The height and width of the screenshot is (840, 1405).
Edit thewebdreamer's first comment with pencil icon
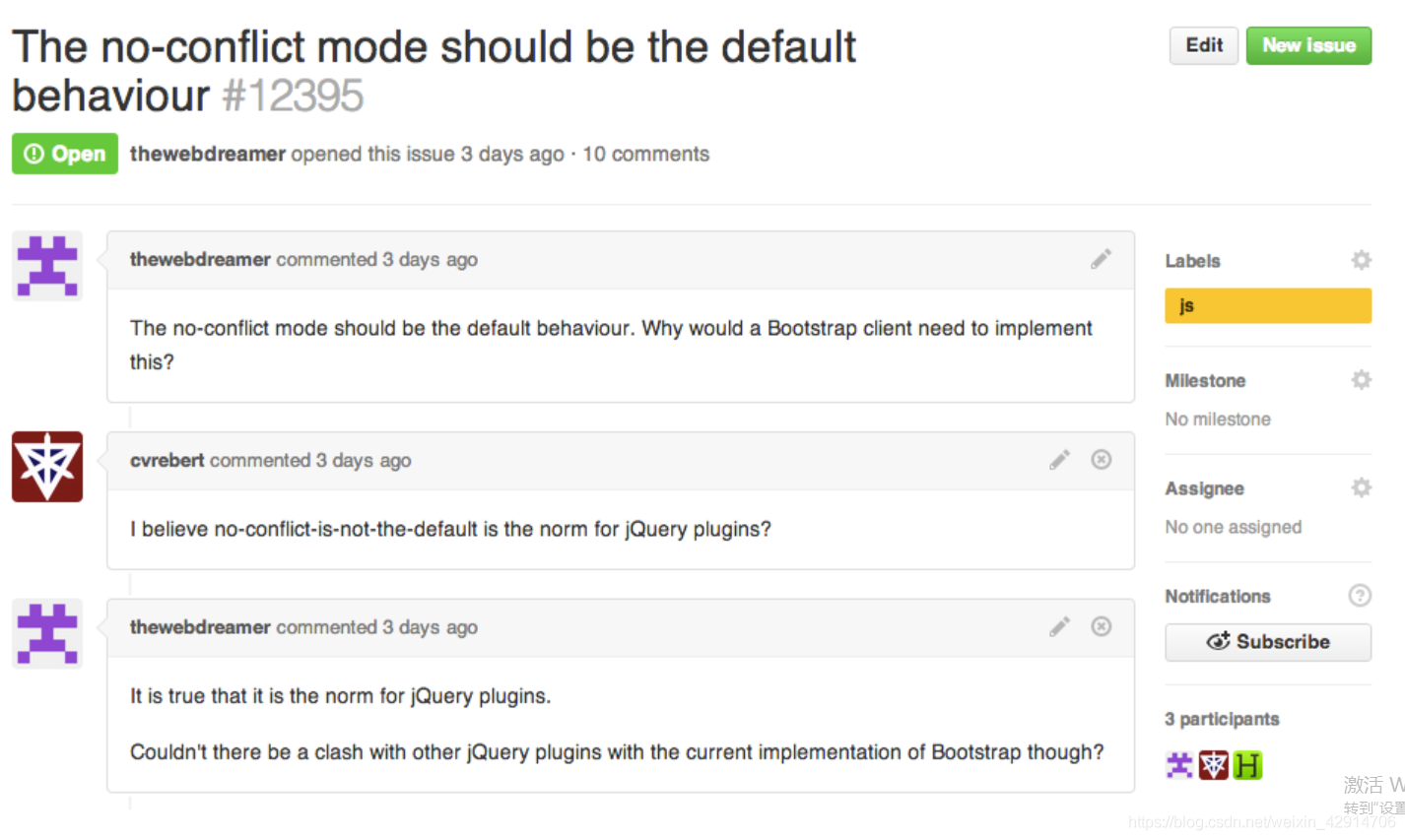point(1101,259)
